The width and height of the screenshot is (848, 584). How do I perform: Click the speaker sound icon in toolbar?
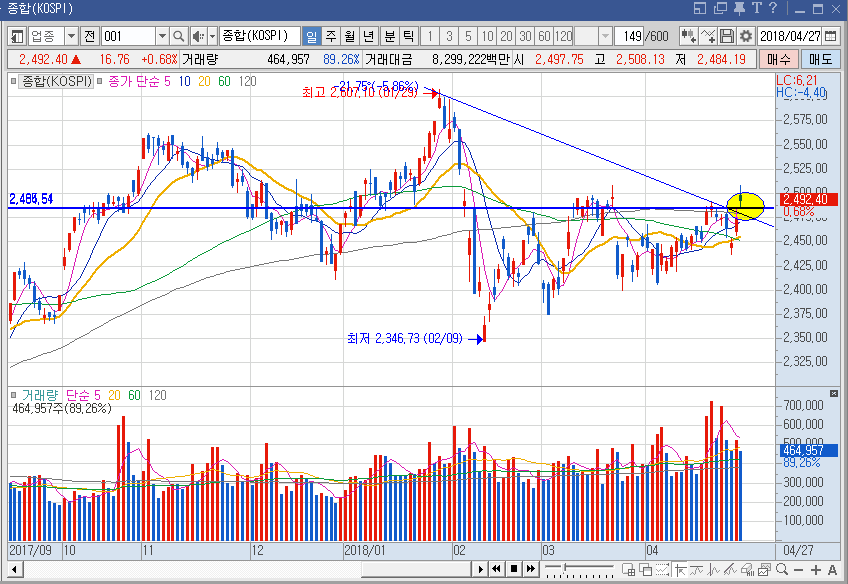(197, 36)
